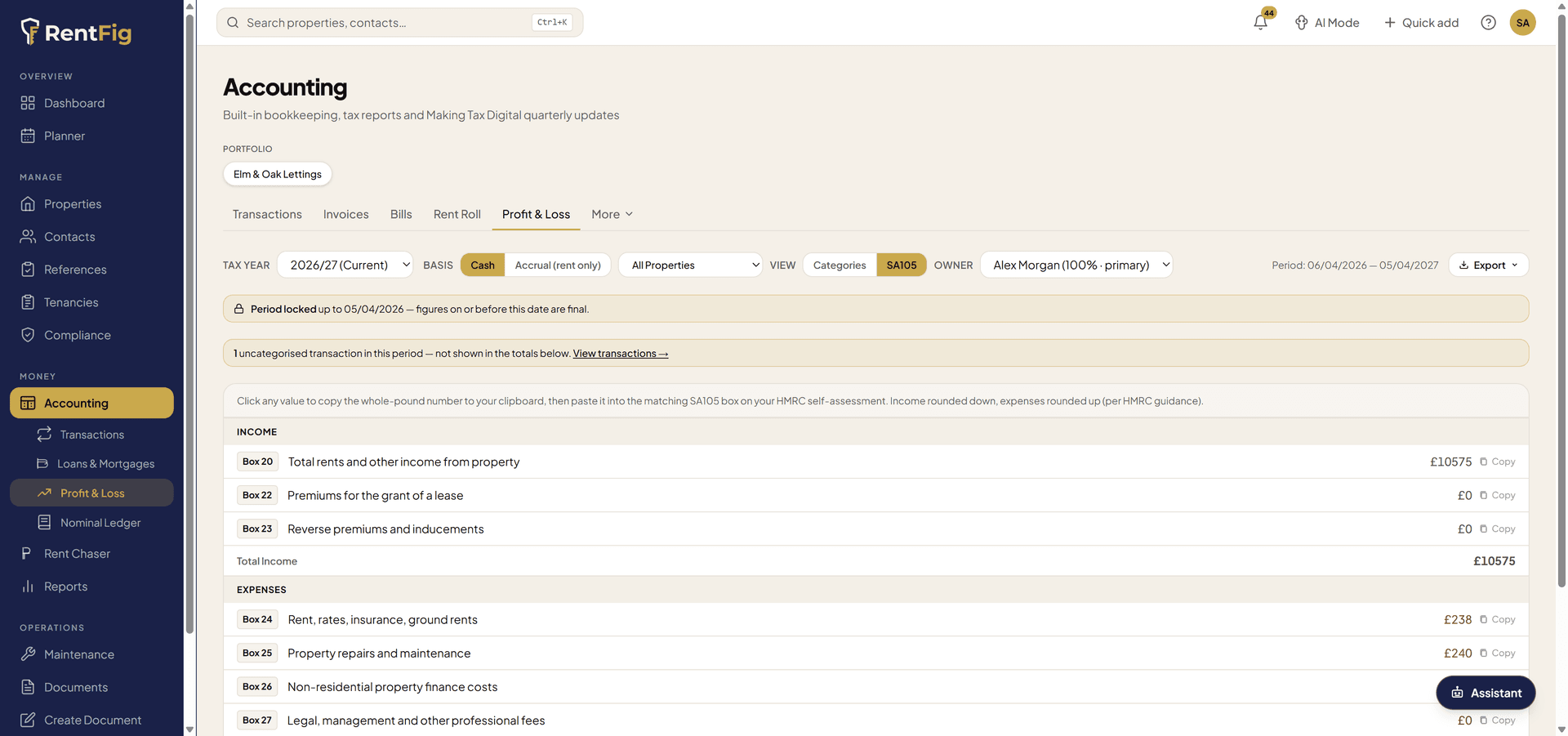Open the Invoices tab
The height and width of the screenshot is (736, 1568).
pos(346,214)
